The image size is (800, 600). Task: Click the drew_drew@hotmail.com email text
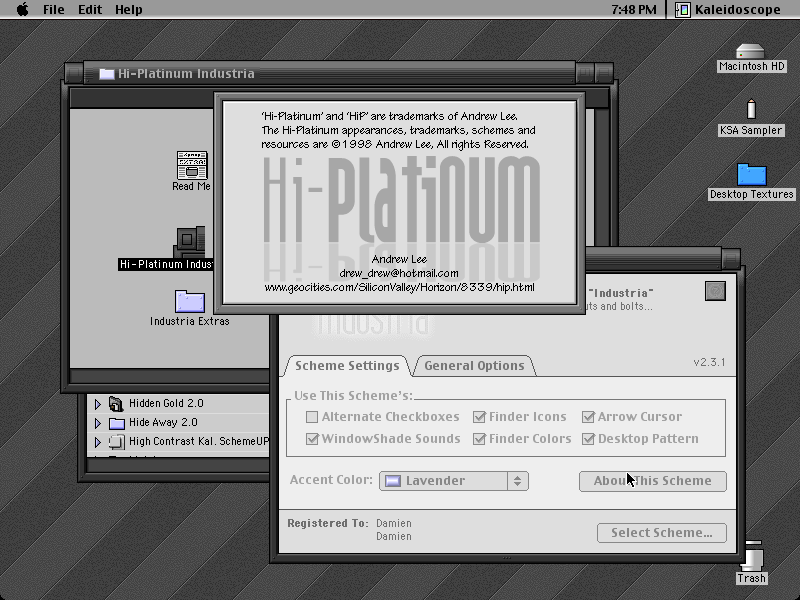point(399,273)
